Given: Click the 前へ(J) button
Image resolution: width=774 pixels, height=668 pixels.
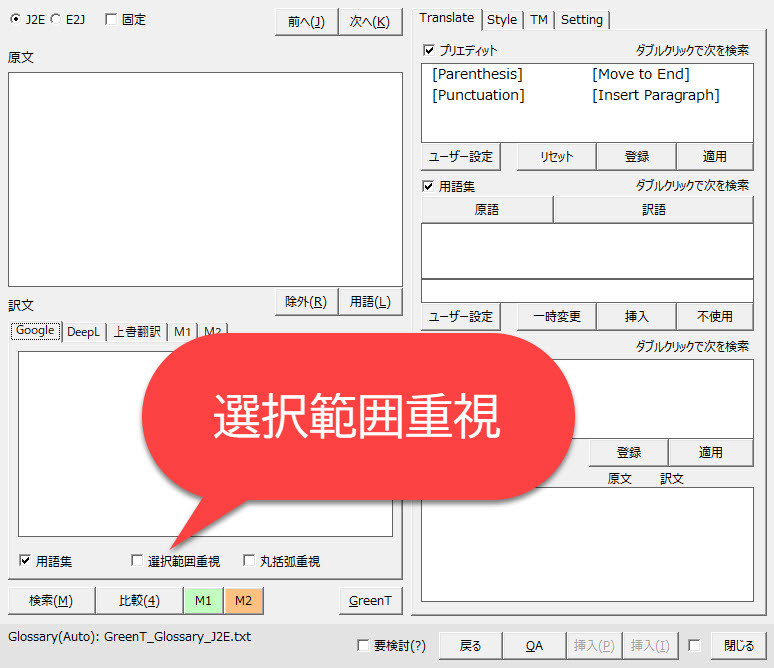Looking at the screenshot, I should pos(306,22).
